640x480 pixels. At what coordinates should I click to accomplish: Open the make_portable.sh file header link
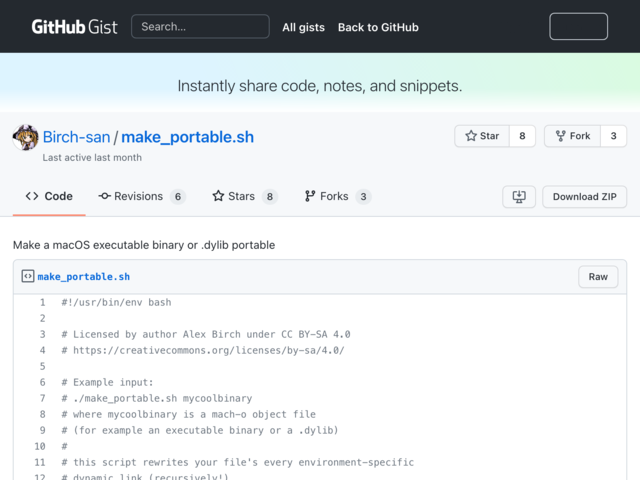84,277
